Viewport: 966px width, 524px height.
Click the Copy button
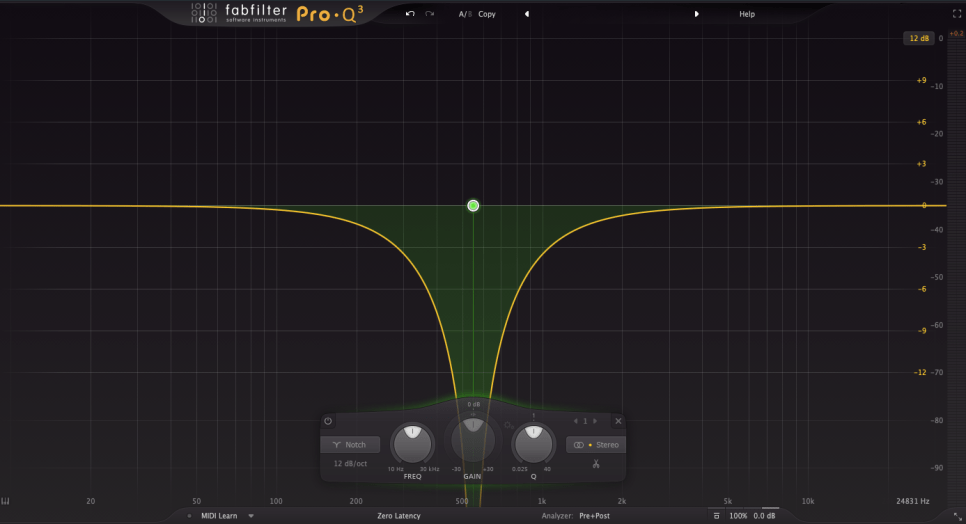[x=487, y=14]
